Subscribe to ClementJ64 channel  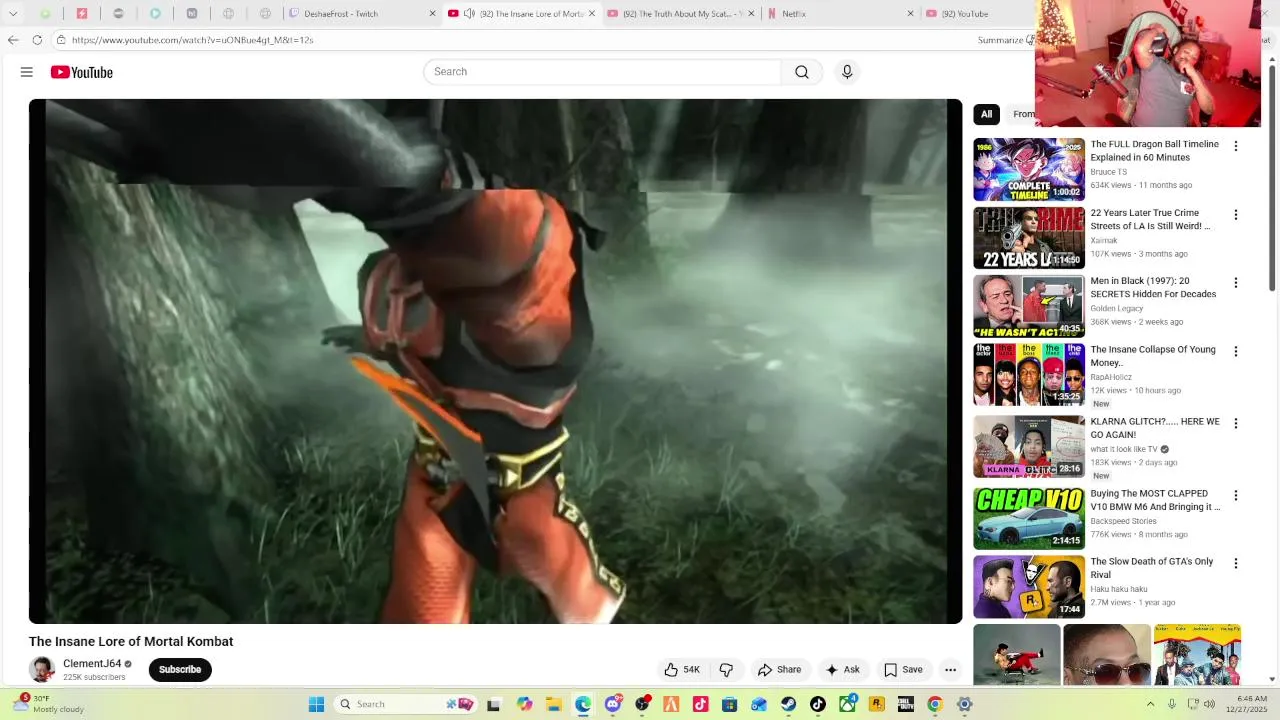click(x=180, y=670)
